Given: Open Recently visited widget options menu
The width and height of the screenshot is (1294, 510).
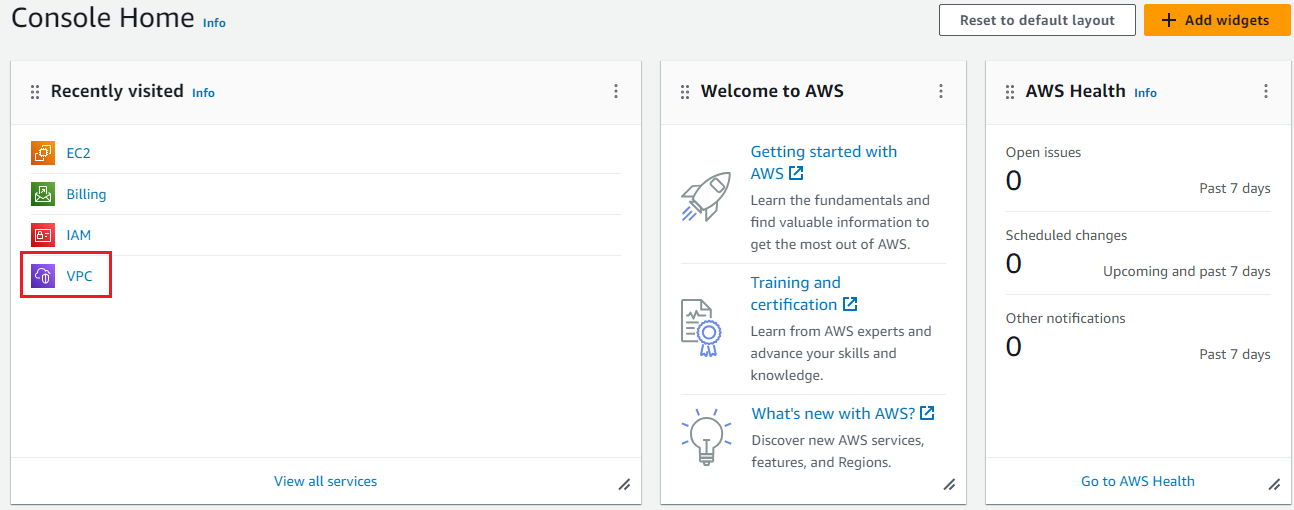Looking at the screenshot, I should coord(616,91).
